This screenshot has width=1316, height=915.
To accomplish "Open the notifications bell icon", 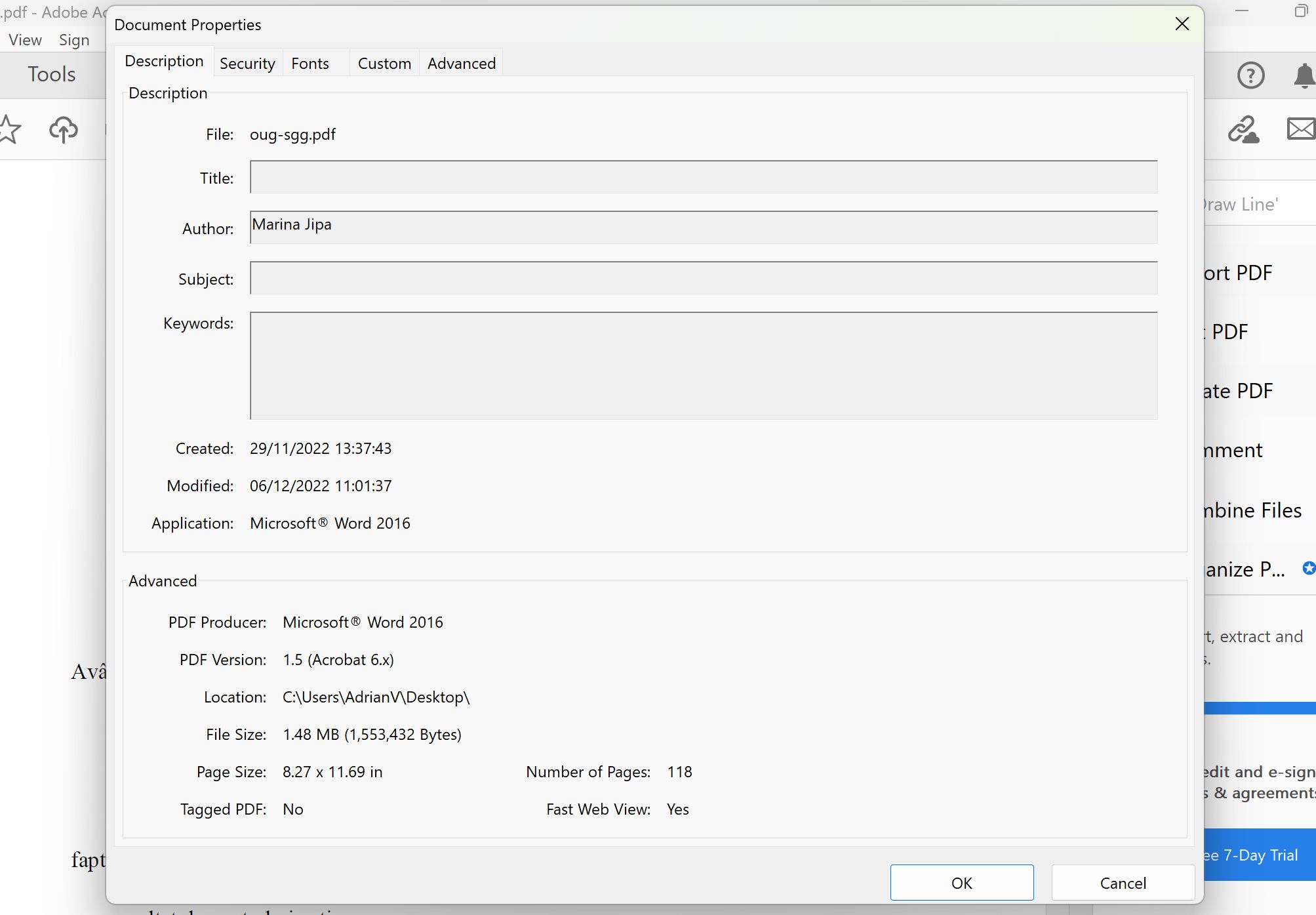I will click(1304, 75).
